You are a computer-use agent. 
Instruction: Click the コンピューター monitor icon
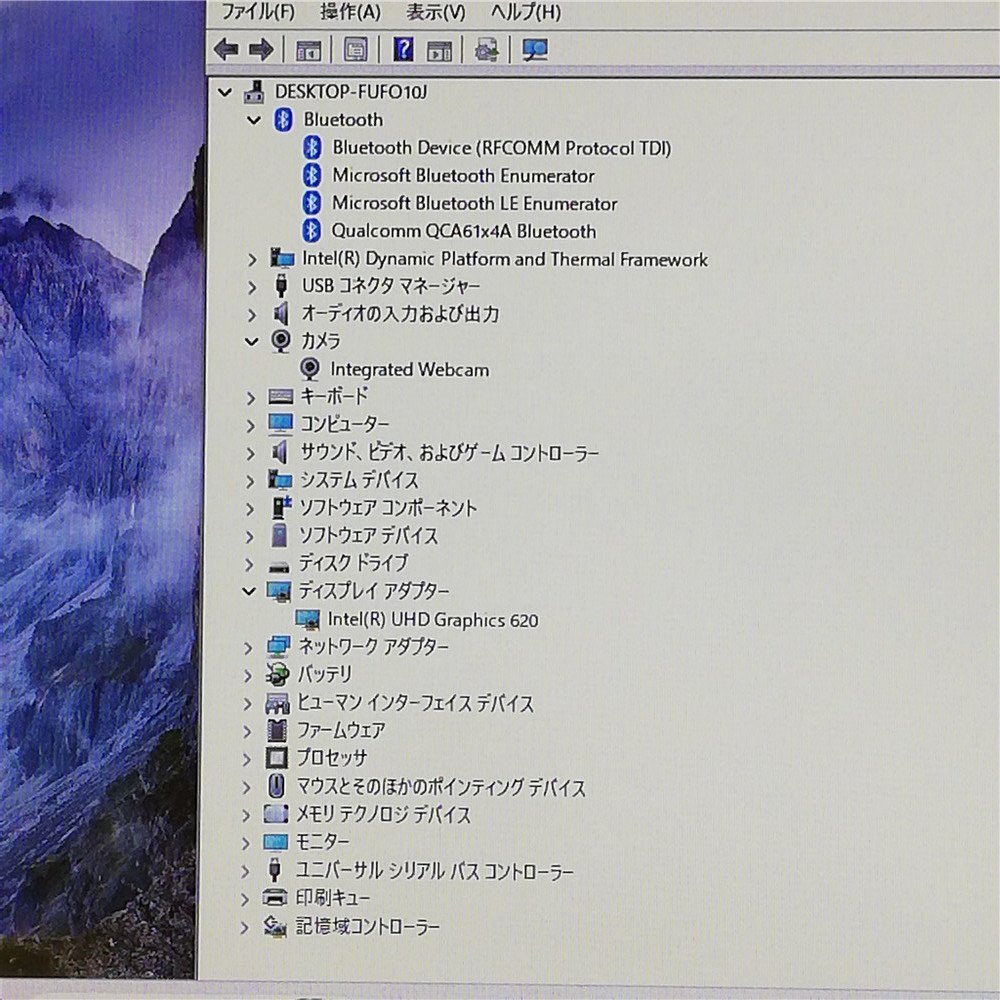click(281, 424)
